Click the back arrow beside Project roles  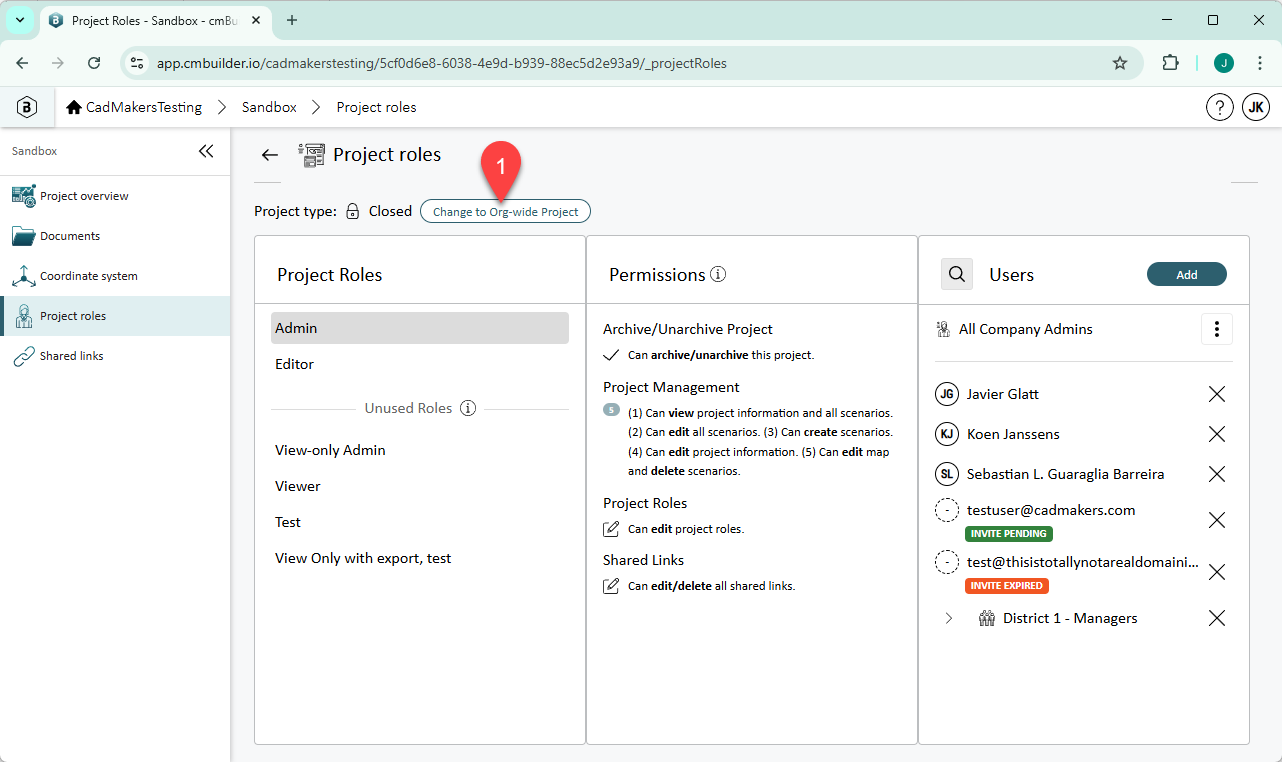269,155
